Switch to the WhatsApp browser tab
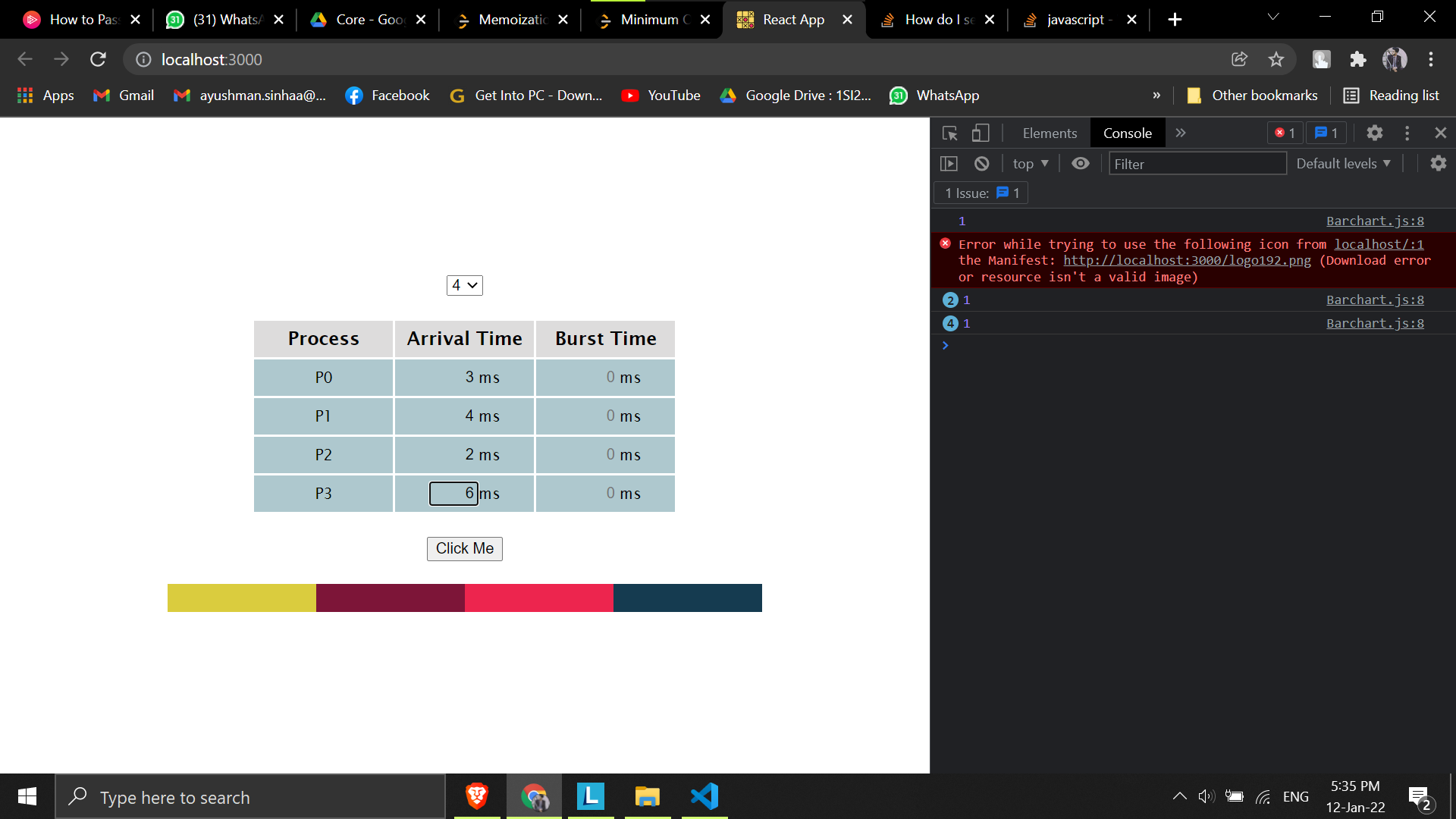This screenshot has width=1456, height=819. pyautogui.click(x=225, y=20)
